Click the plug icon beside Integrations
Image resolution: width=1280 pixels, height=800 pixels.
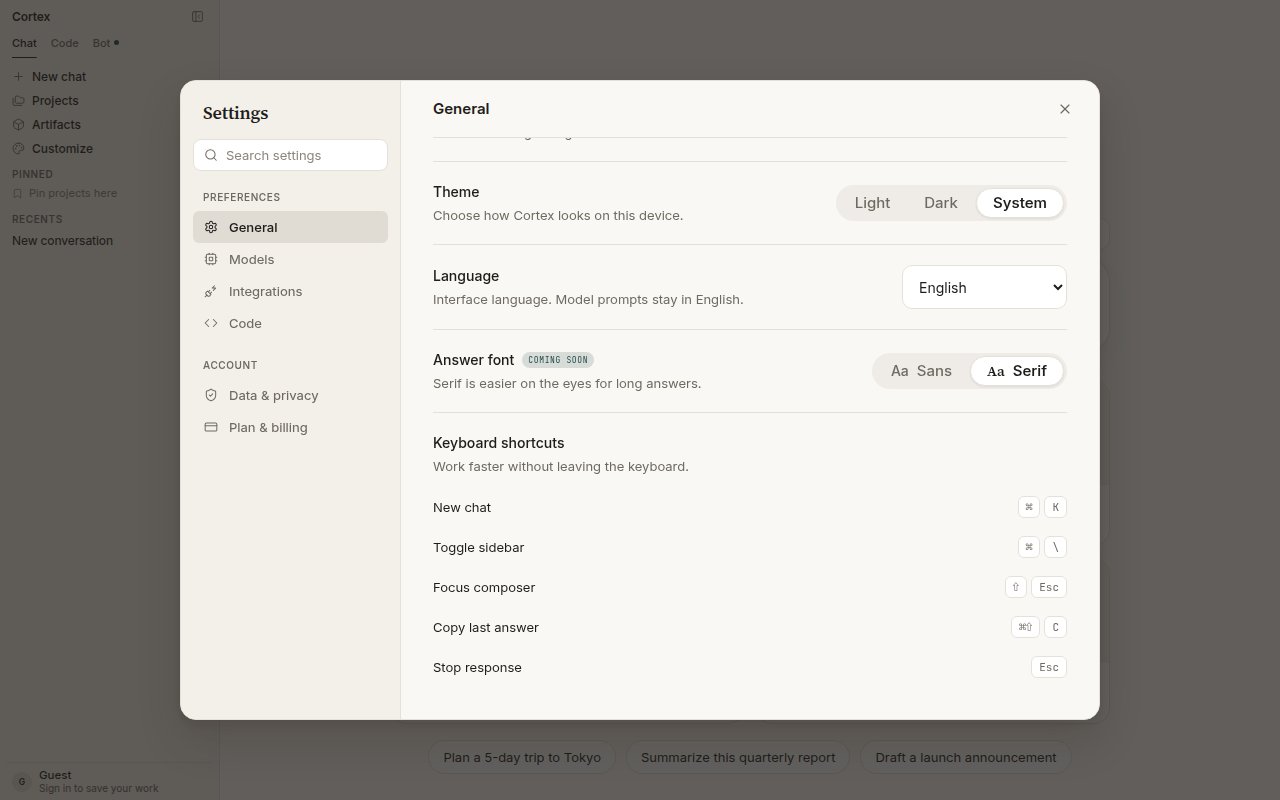[211, 291]
